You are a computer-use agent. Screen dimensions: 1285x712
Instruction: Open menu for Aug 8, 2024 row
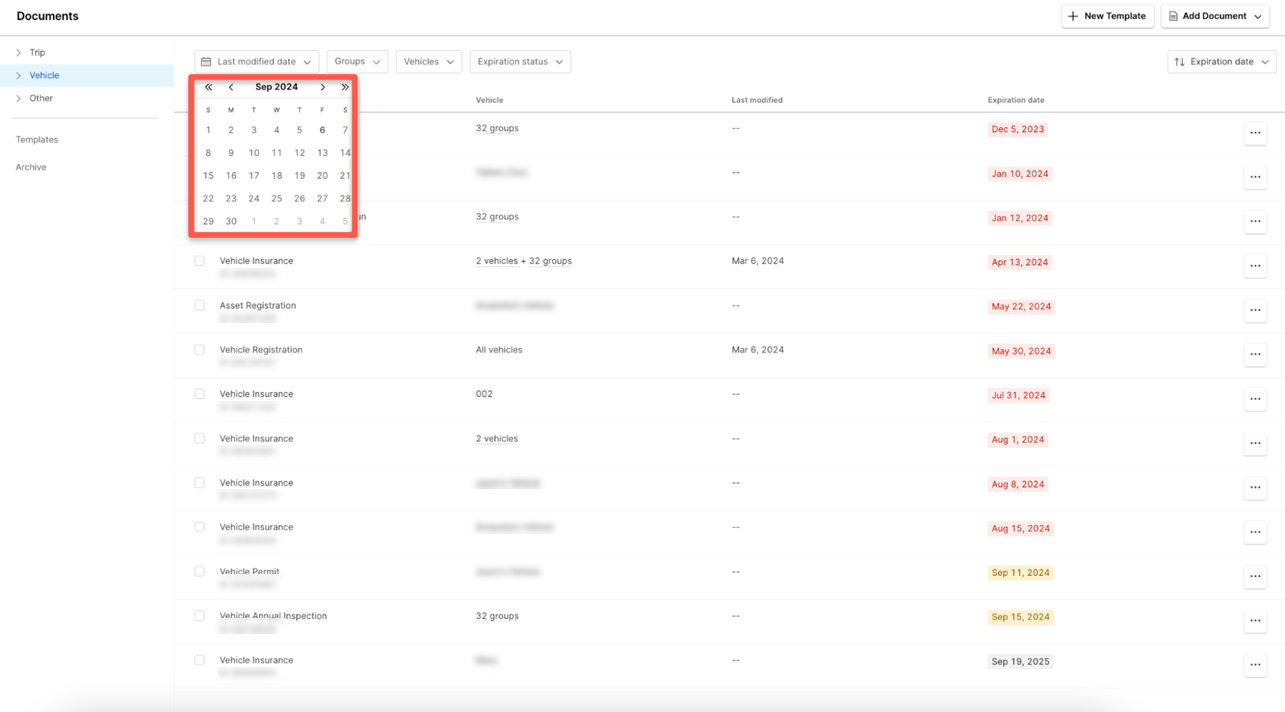1255,487
